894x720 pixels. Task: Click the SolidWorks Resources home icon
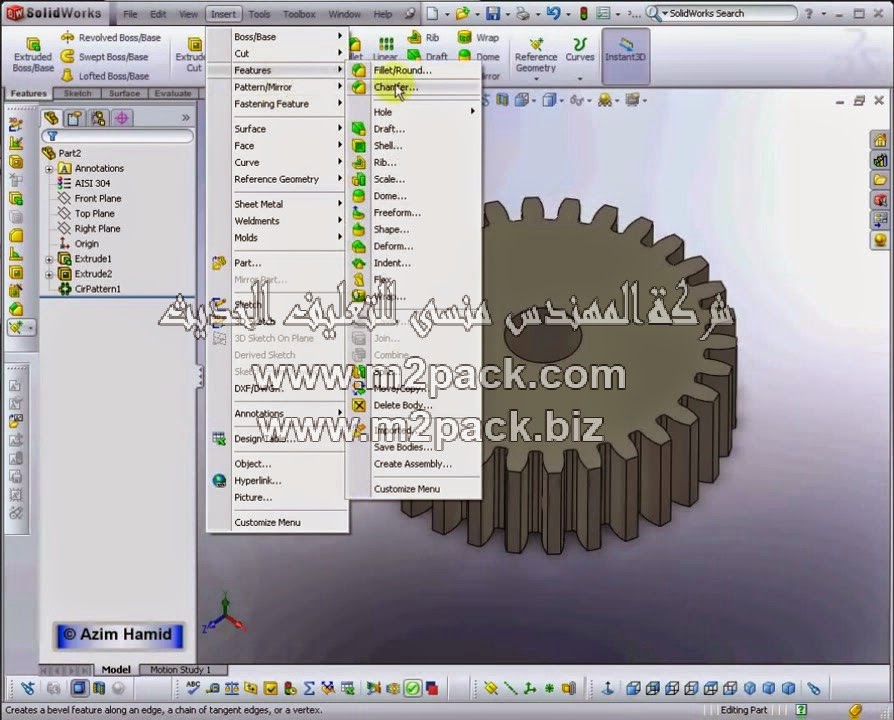point(880,140)
